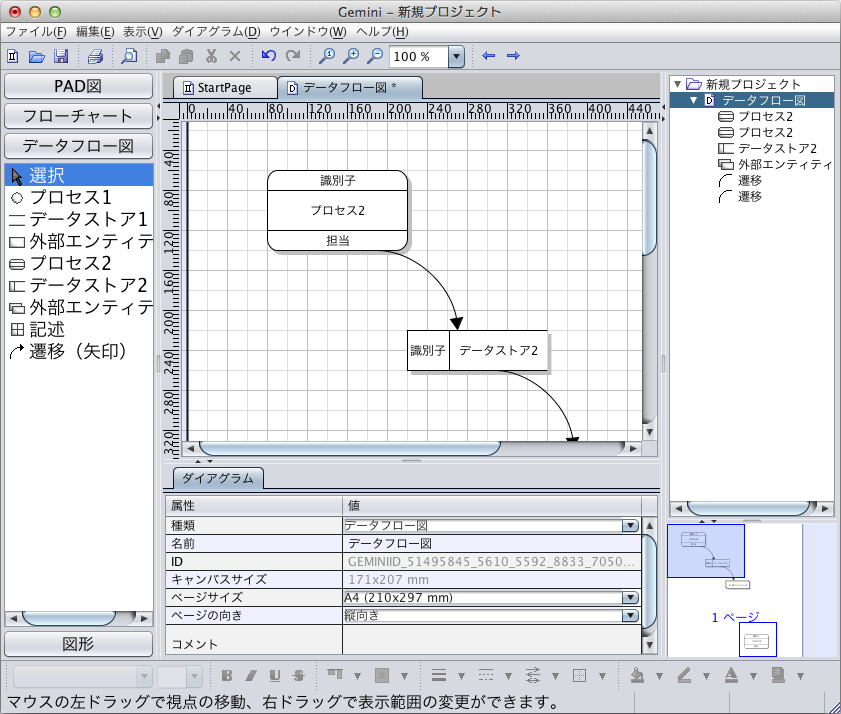Viewport: 841px width, 714px height.
Task: Toggle bold formatting
Action: (227, 675)
